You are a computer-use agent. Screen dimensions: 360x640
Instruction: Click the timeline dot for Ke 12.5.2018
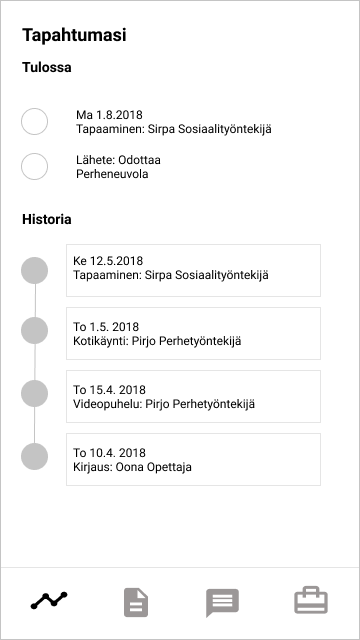click(34, 271)
